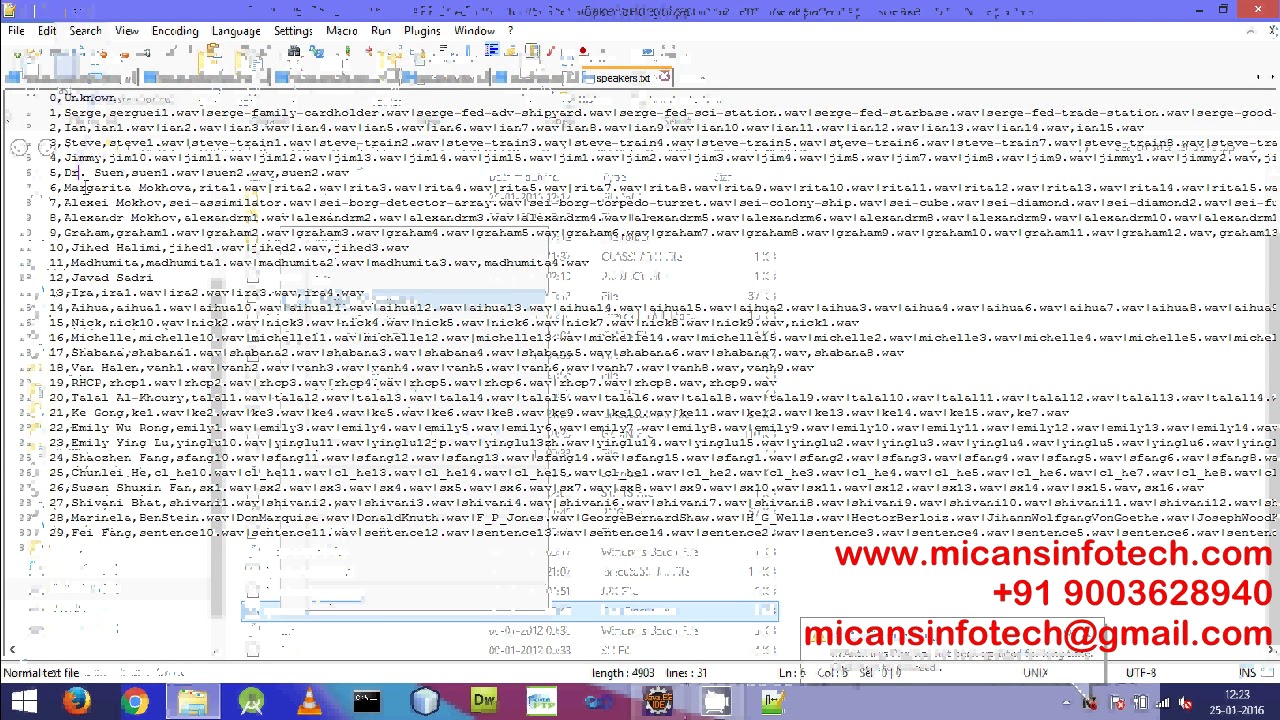Click the volume icon in system tray
Image resolution: width=1280 pixels, height=720 pixels.
click(x=1186, y=703)
